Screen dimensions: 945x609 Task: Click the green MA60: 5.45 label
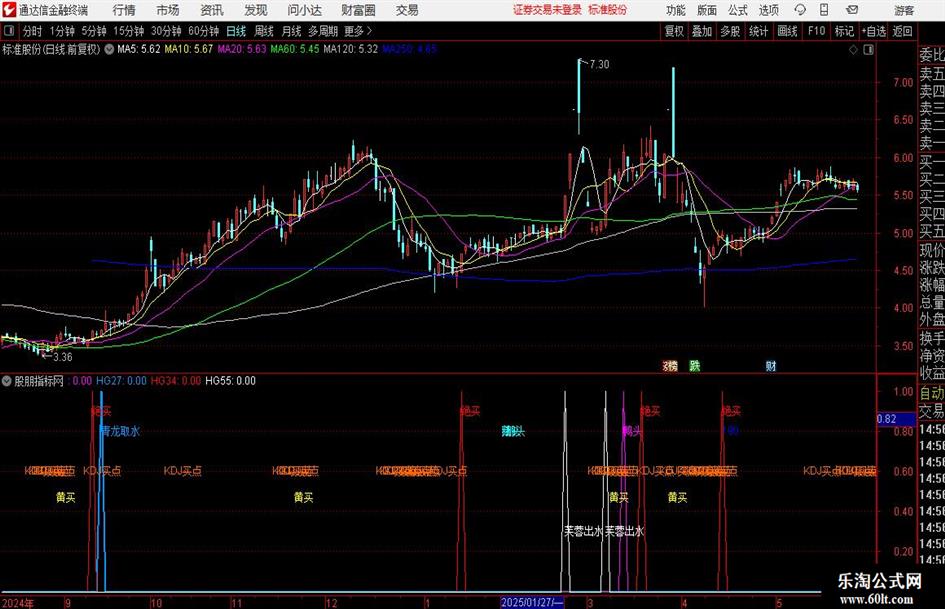coord(295,49)
